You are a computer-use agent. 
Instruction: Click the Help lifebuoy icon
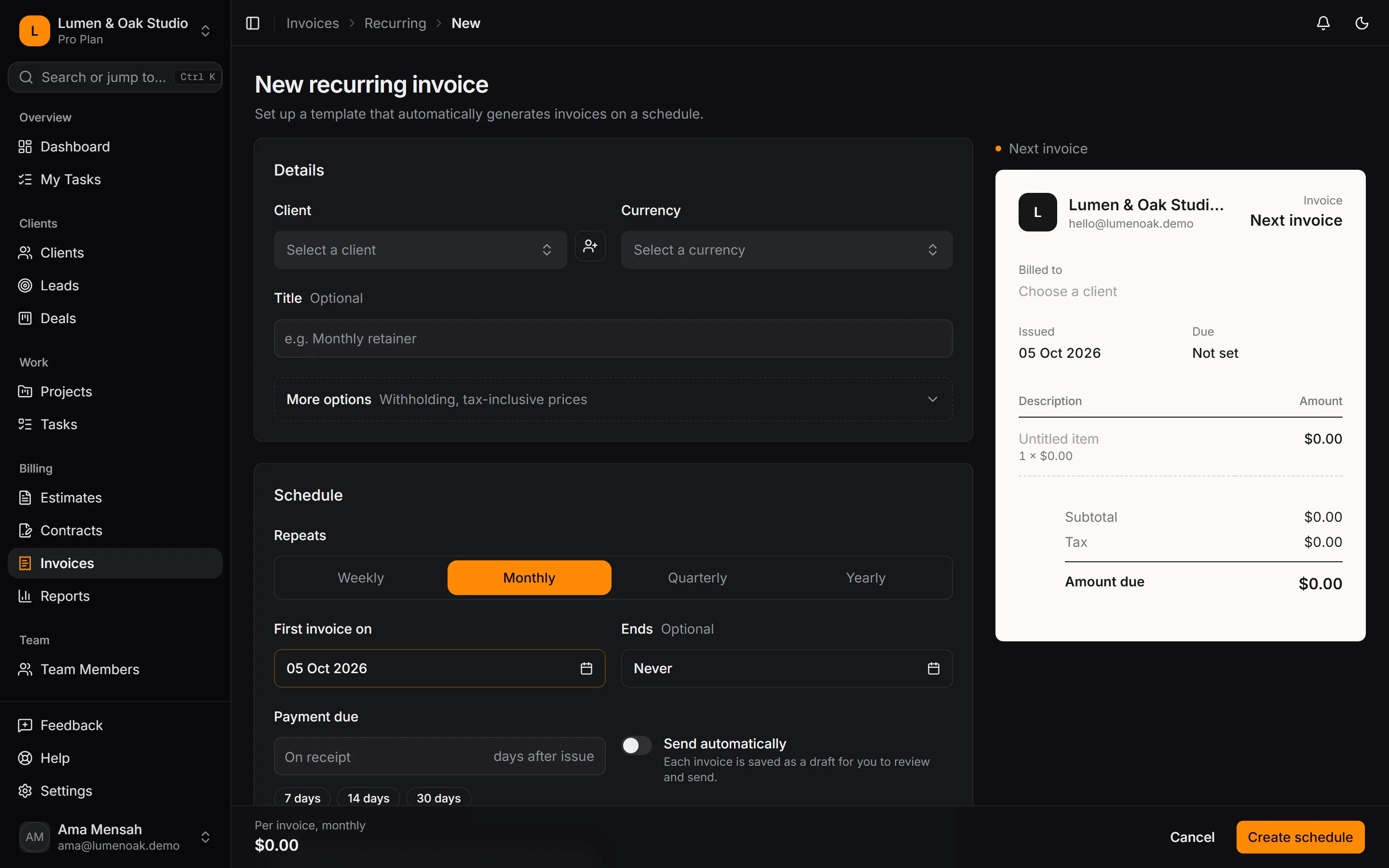(25, 758)
